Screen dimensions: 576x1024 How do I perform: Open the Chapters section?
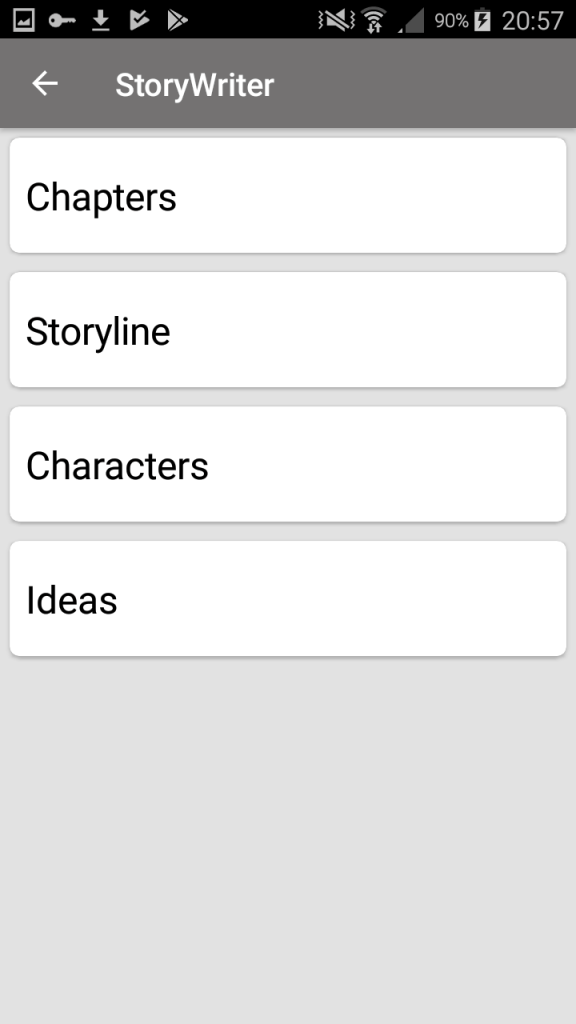(288, 195)
